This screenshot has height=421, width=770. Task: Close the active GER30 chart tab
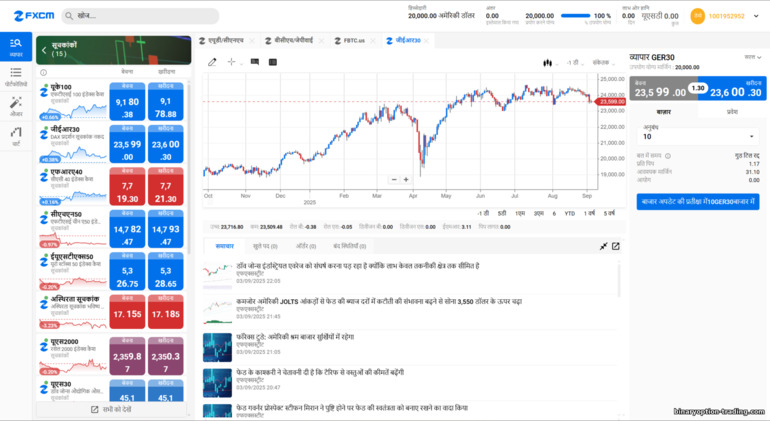pyautogui.click(x=426, y=41)
